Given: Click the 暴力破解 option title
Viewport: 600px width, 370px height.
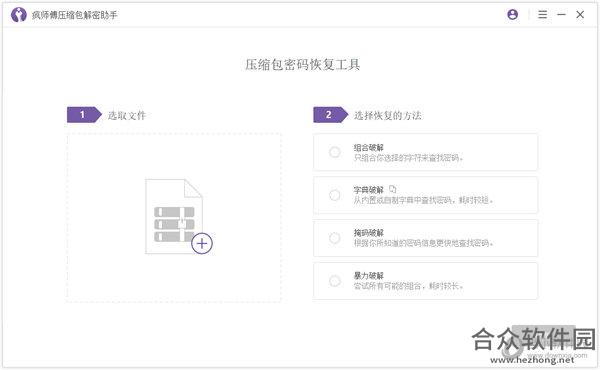Looking at the screenshot, I should [368, 275].
